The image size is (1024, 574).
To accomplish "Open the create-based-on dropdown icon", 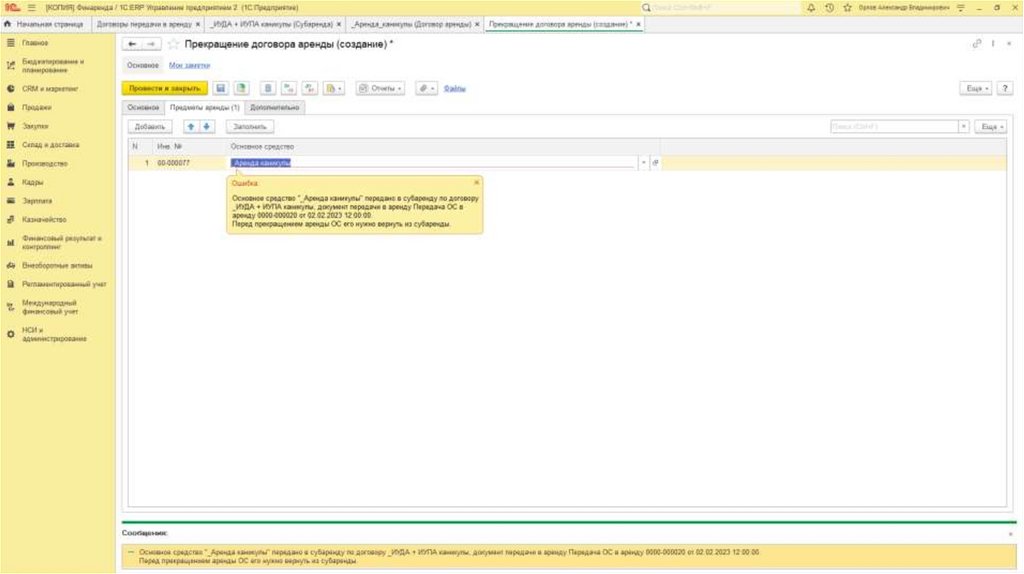I will tap(334, 88).
